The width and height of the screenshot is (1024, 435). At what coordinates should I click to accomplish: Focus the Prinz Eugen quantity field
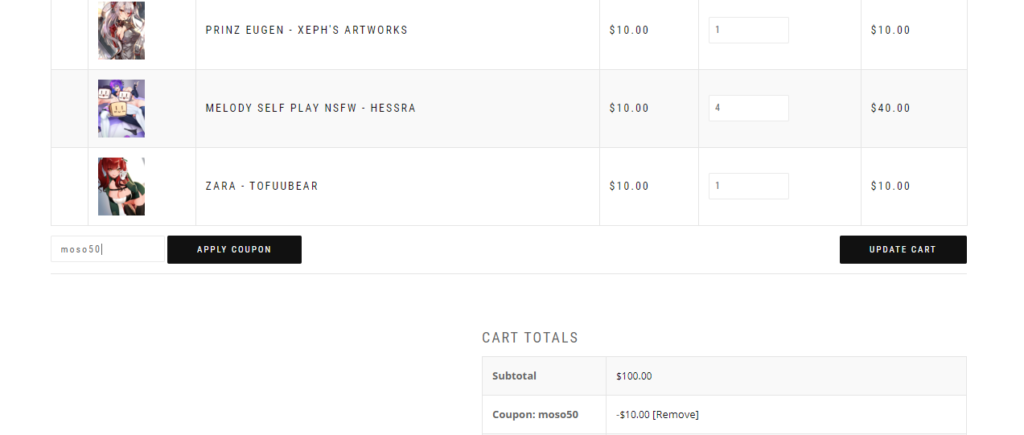point(748,30)
